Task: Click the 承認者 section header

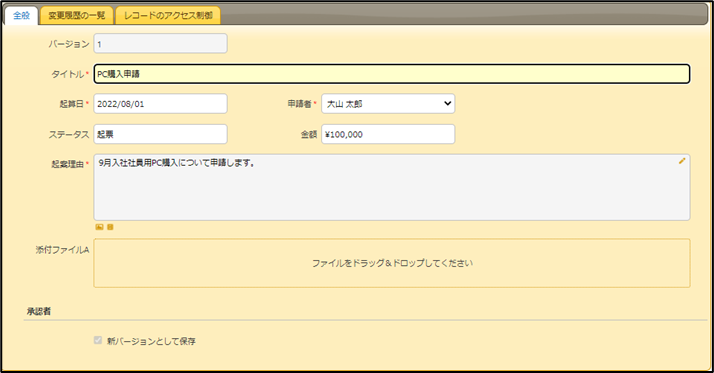Action: (39, 312)
